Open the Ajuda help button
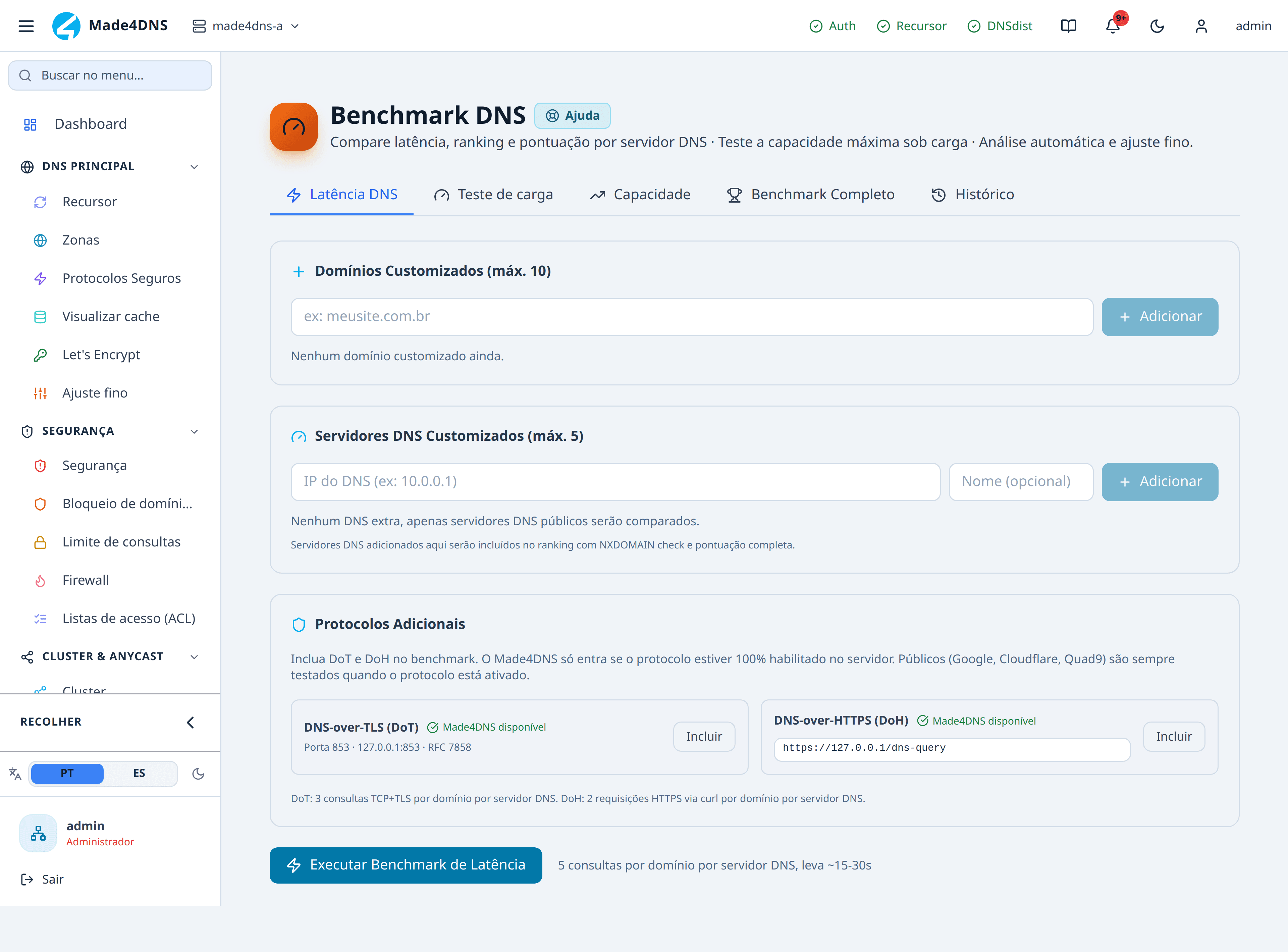Image resolution: width=1288 pixels, height=952 pixels. point(572,116)
